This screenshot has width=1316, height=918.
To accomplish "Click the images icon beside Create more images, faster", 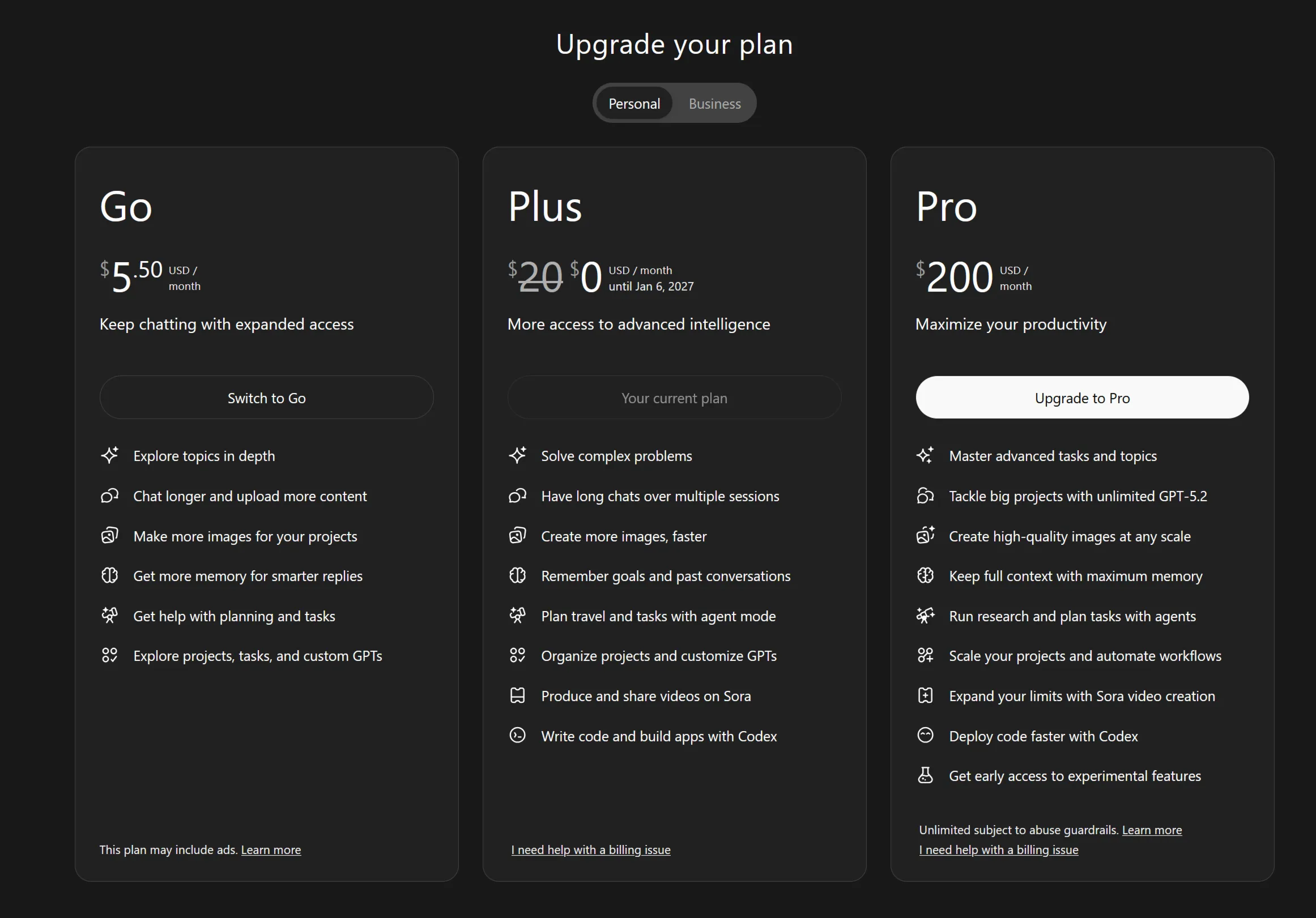I will 517,536.
